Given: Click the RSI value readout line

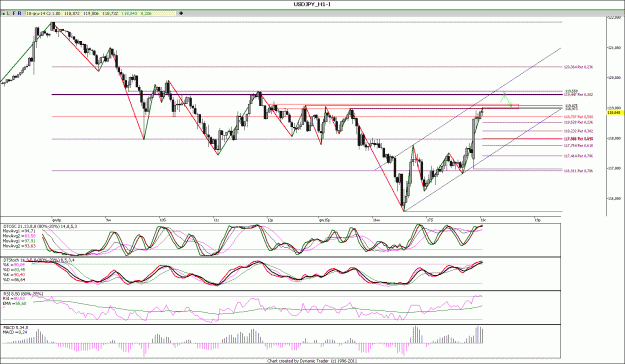Looking at the screenshot, I should click(14, 298).
